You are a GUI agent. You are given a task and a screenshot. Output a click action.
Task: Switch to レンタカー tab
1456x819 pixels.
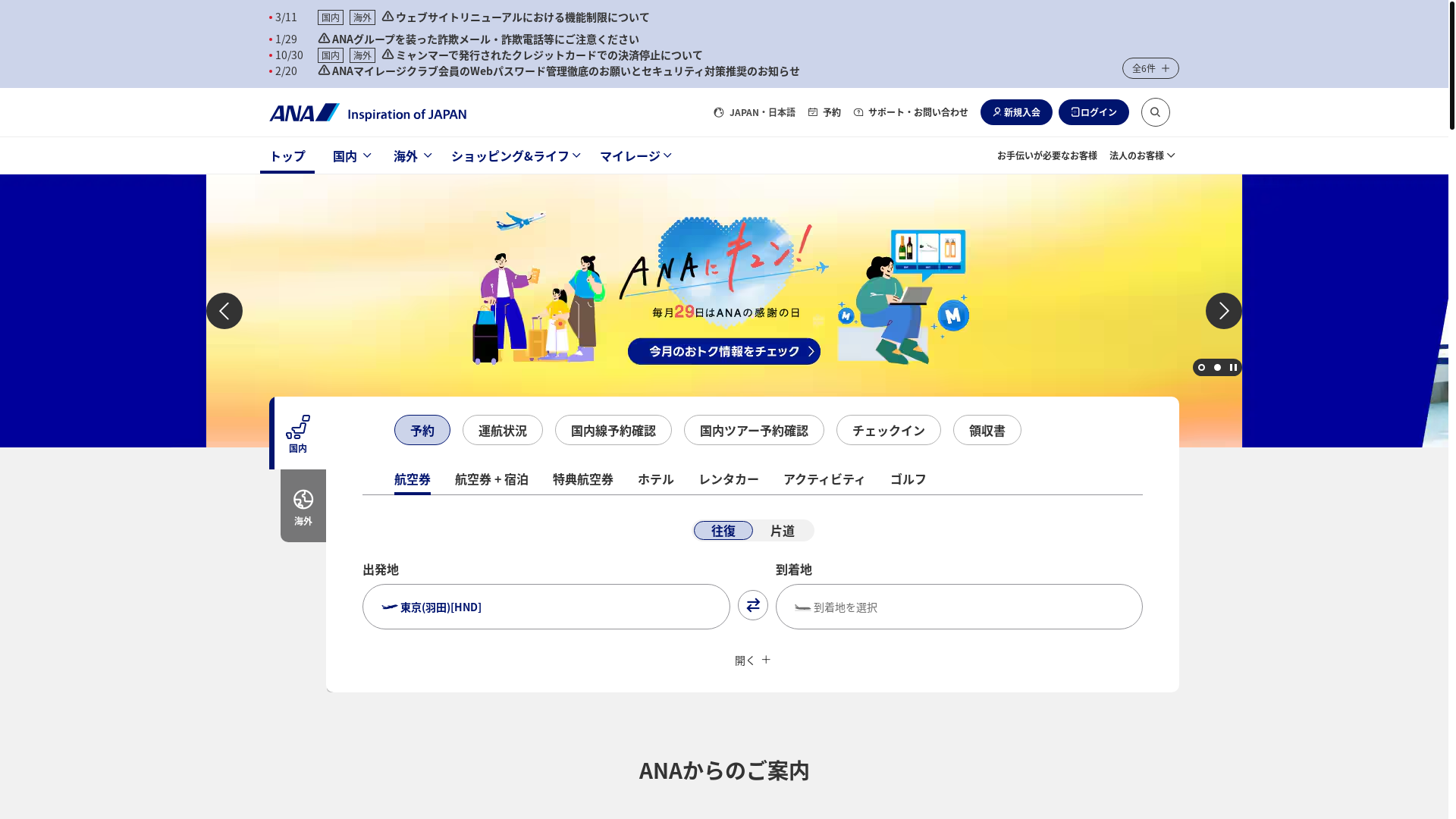[729, 479]
